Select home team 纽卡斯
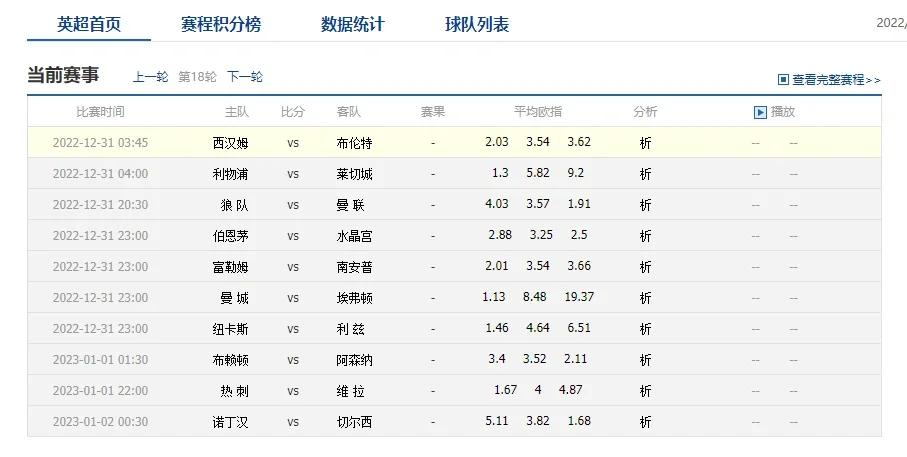Viewport: 907px width, 457px height. click(230, 329)
